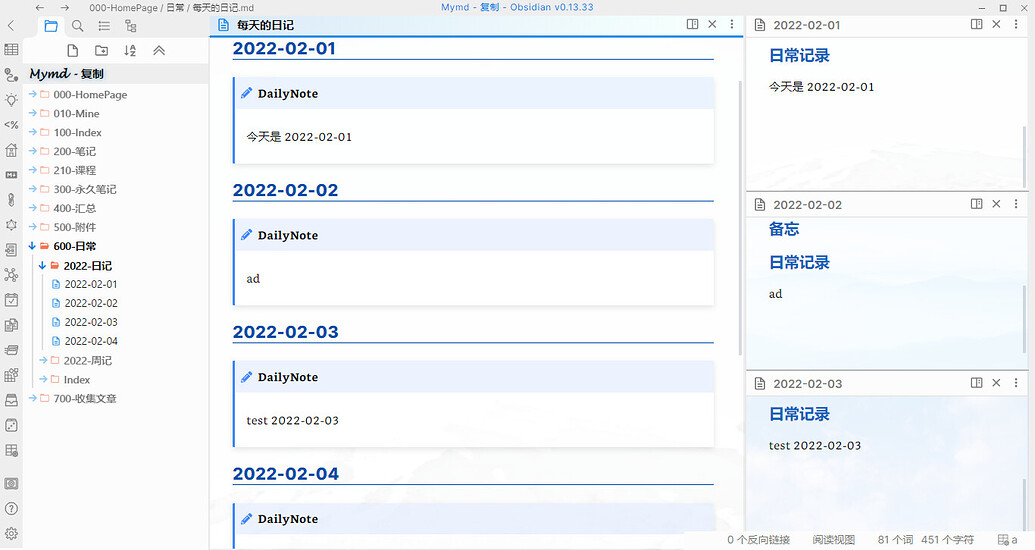Click the table with gear ribbon icon

pyautogui.click(x=11, y=450)
